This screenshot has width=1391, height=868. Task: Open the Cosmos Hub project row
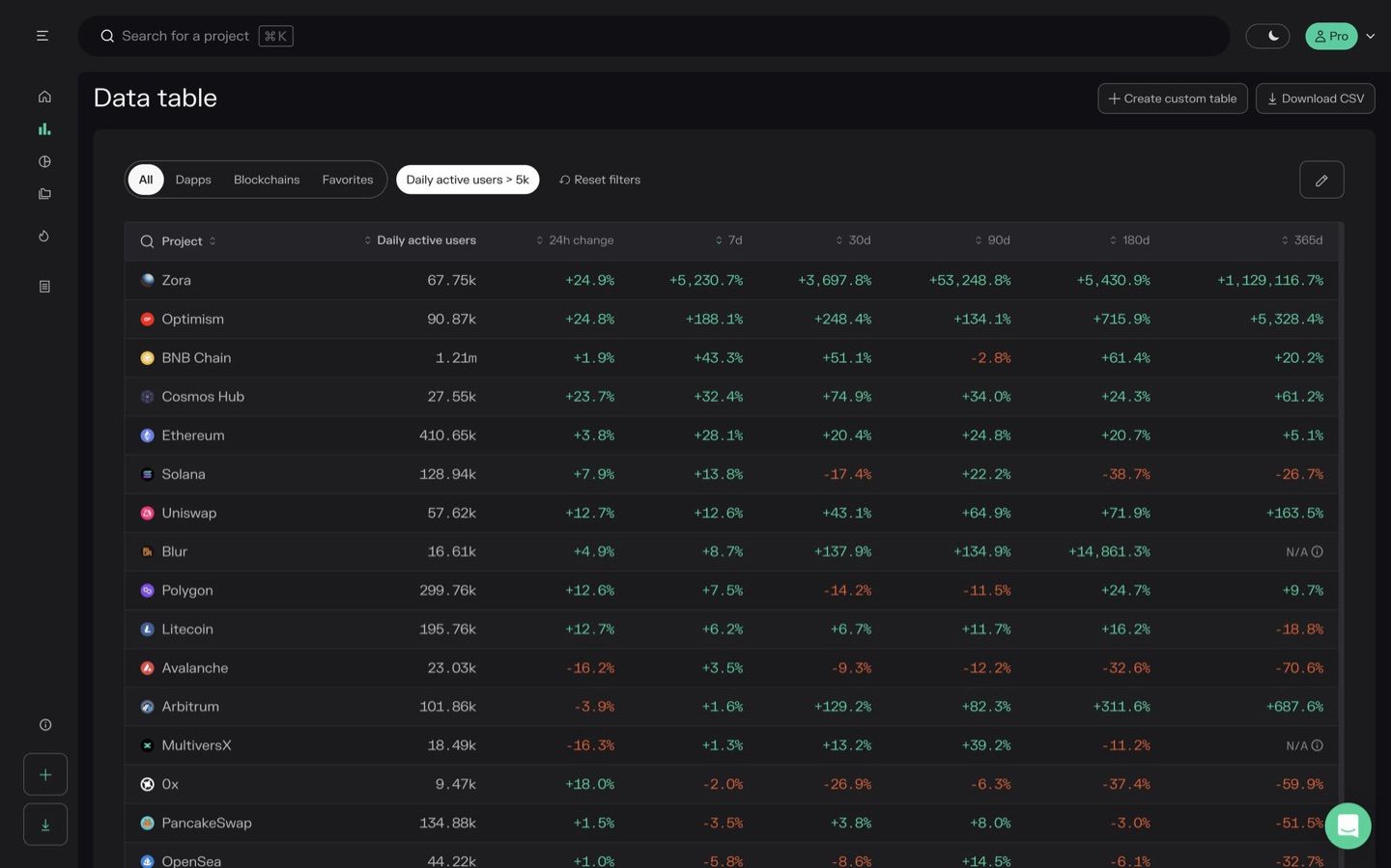tap(731, 397)
